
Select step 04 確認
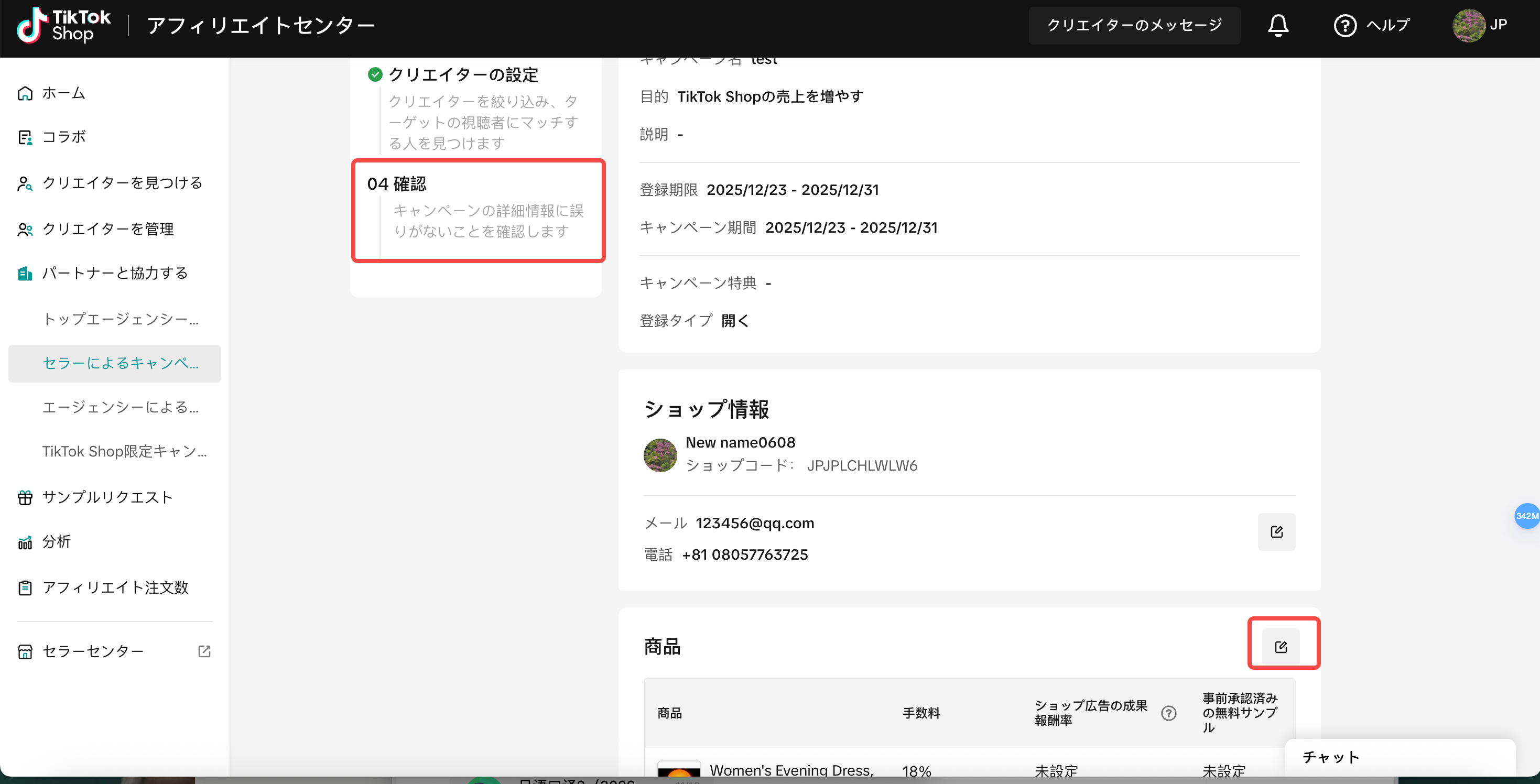tap(478, 210)
